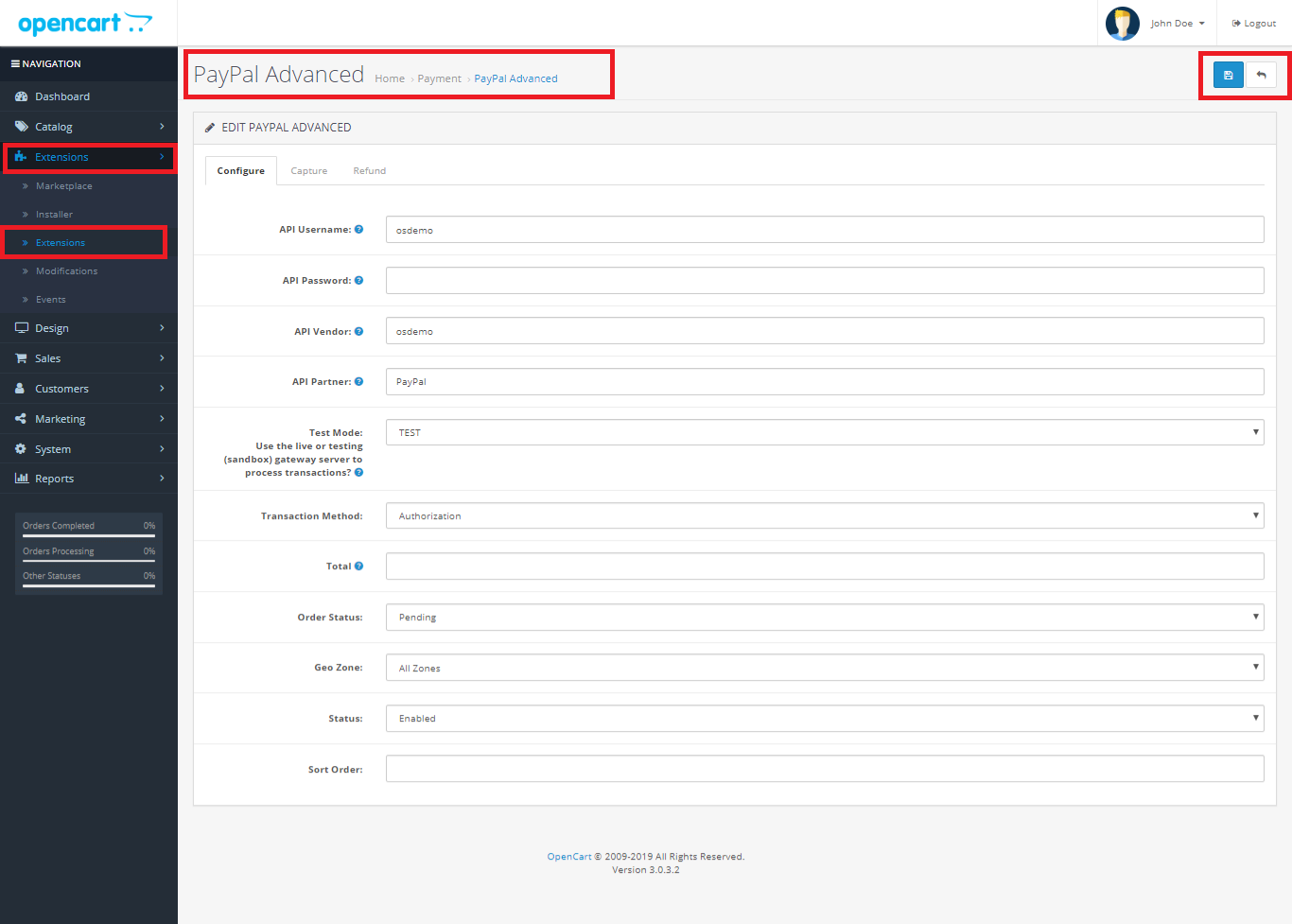
Task: Open the Test Mode dropdown
Action: tap(825, 432)
